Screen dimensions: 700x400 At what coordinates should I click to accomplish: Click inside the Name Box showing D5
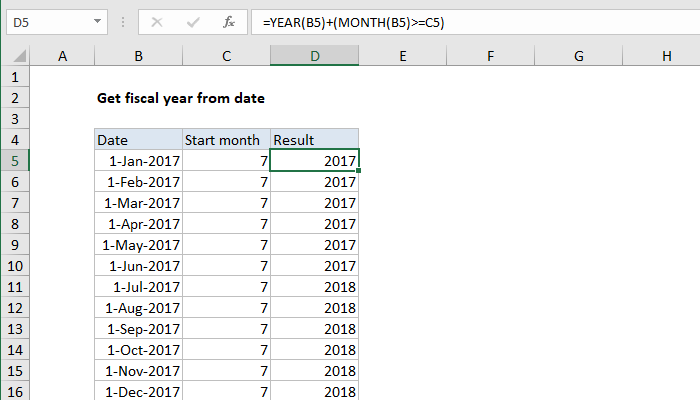45,20
